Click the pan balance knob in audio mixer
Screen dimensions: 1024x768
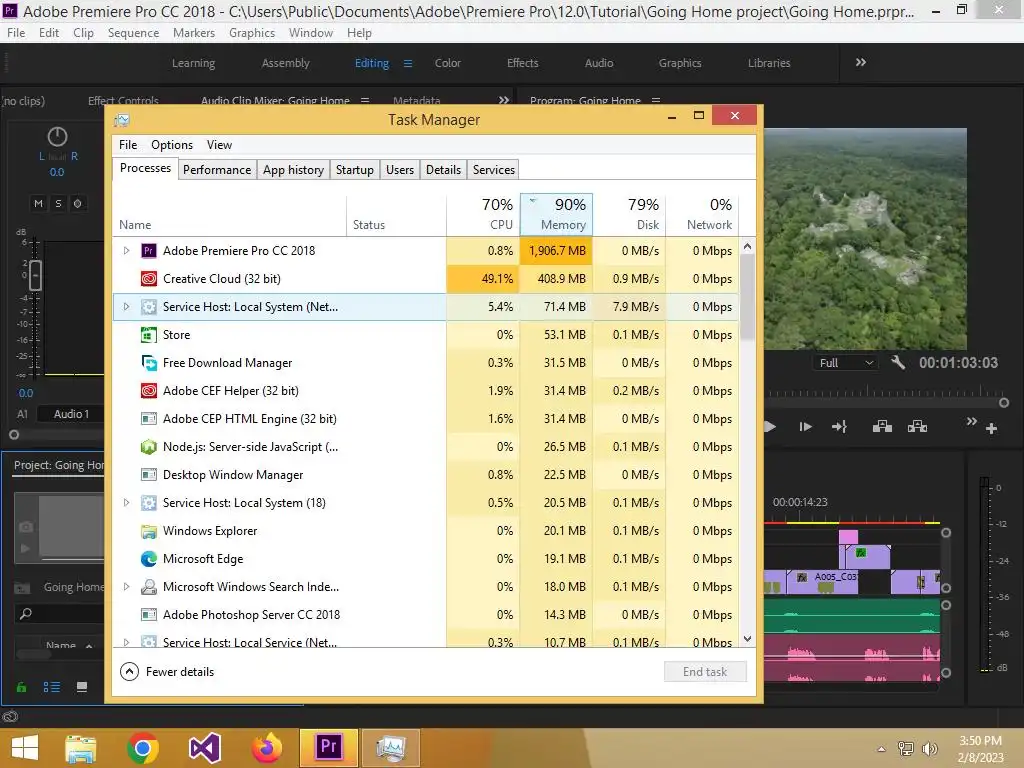point(57,136)
